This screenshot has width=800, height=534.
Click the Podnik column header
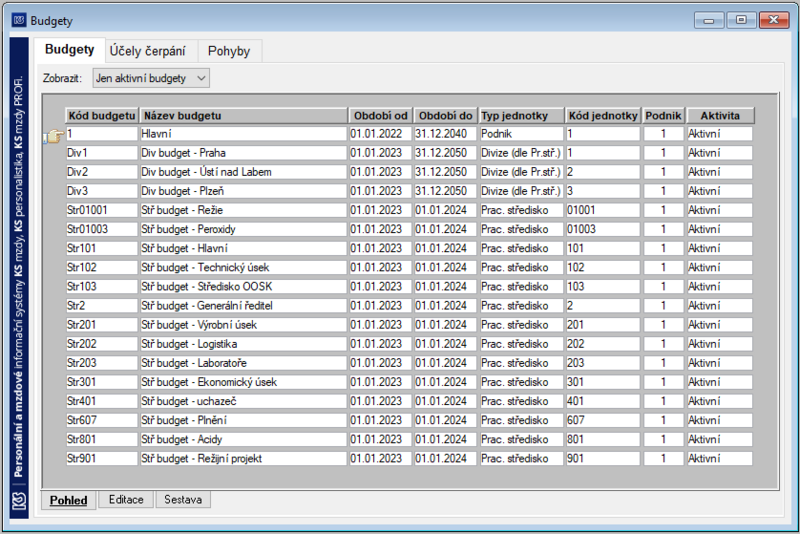tap(663, 116)
